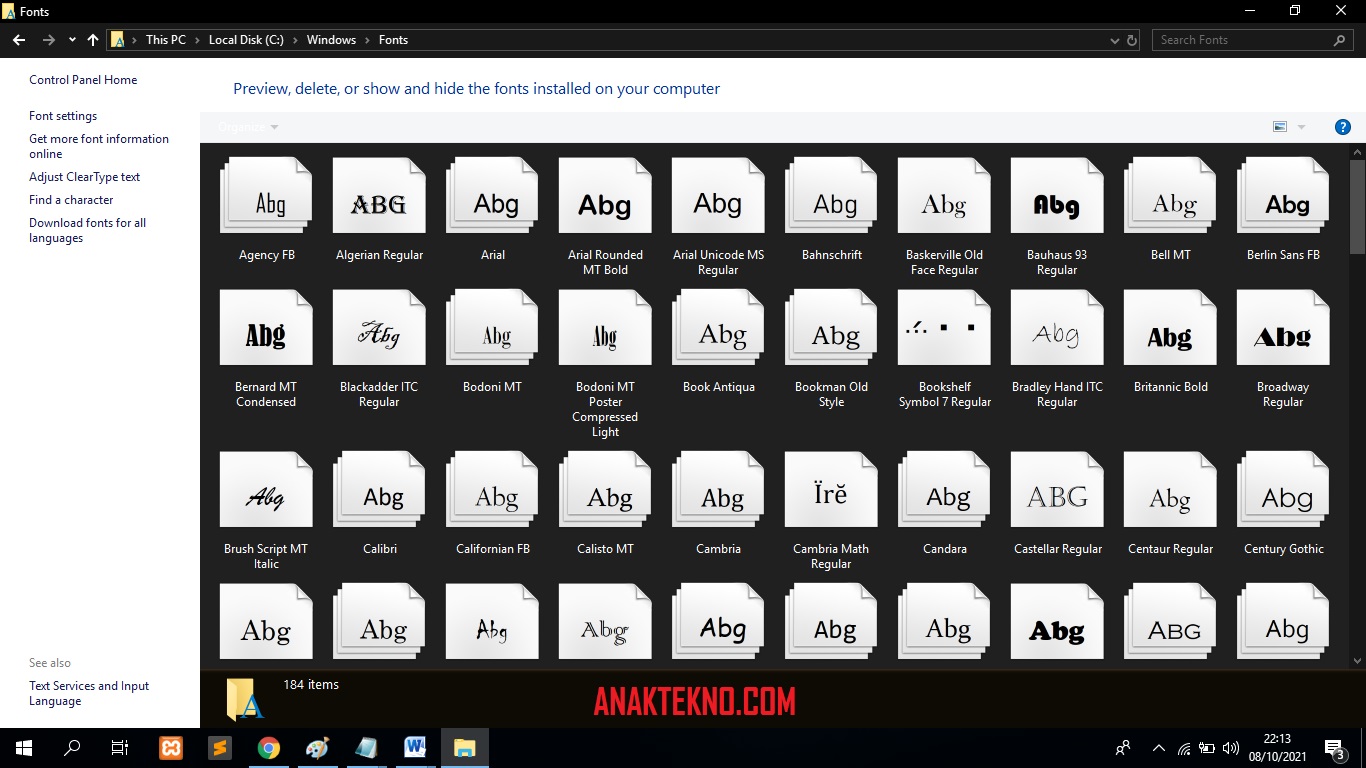Viewport: 1366px width, 768px height.
Task: Select Bookman Old Style font icon
Action: (x=831, y=328)
